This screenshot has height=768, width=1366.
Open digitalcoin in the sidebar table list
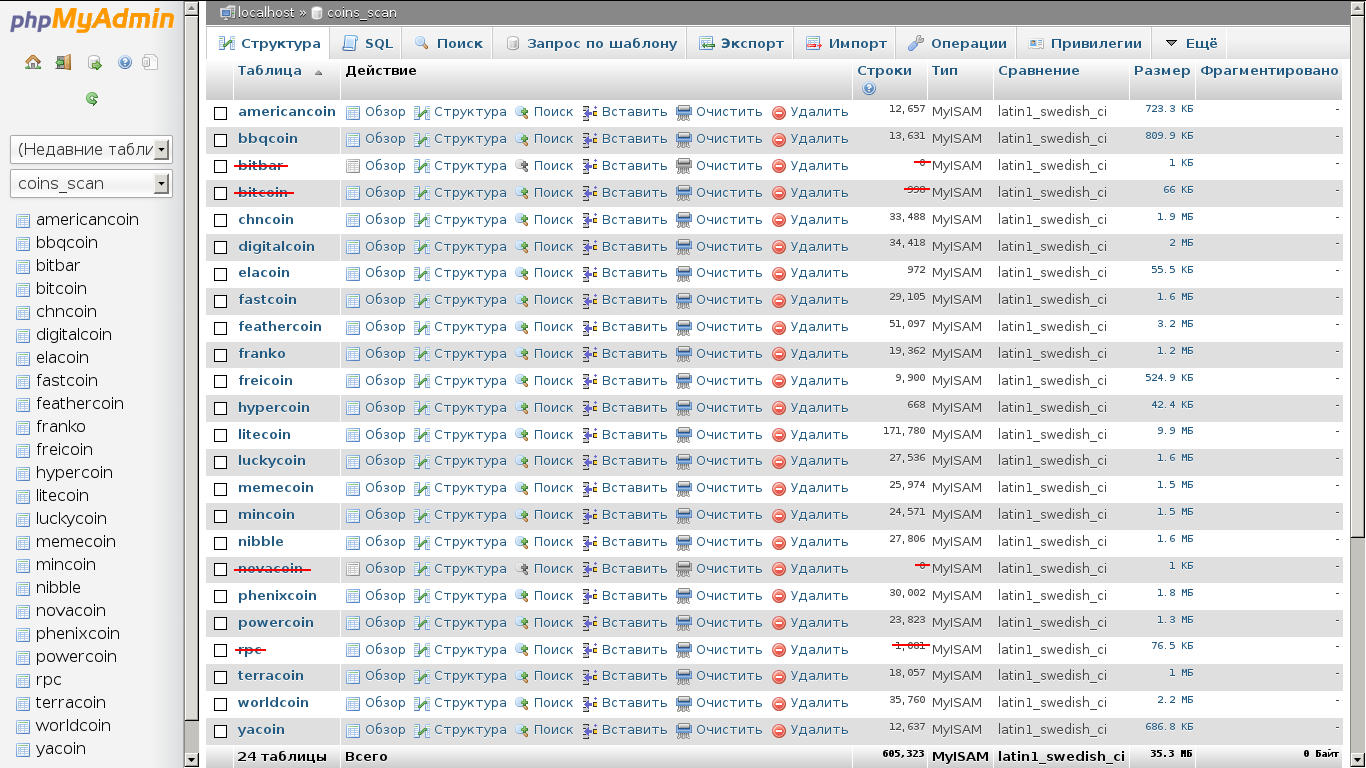tap(74, 335)
